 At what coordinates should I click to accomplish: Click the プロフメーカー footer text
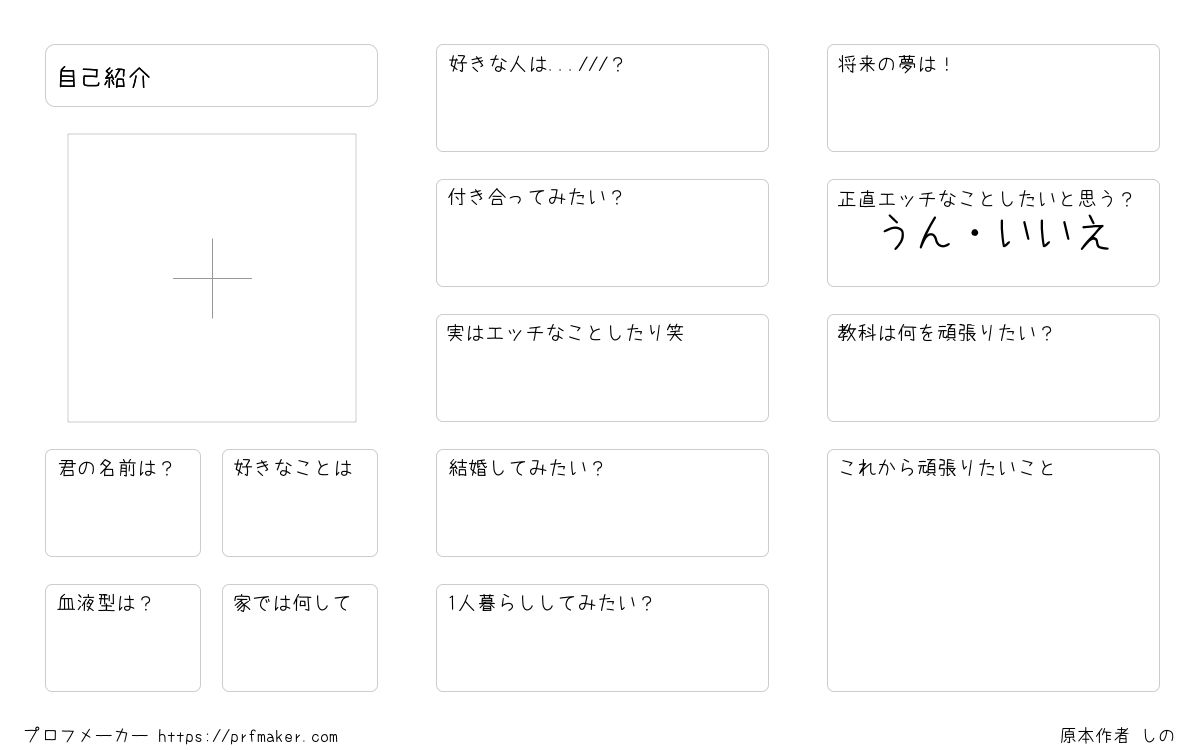click(86, 736)
